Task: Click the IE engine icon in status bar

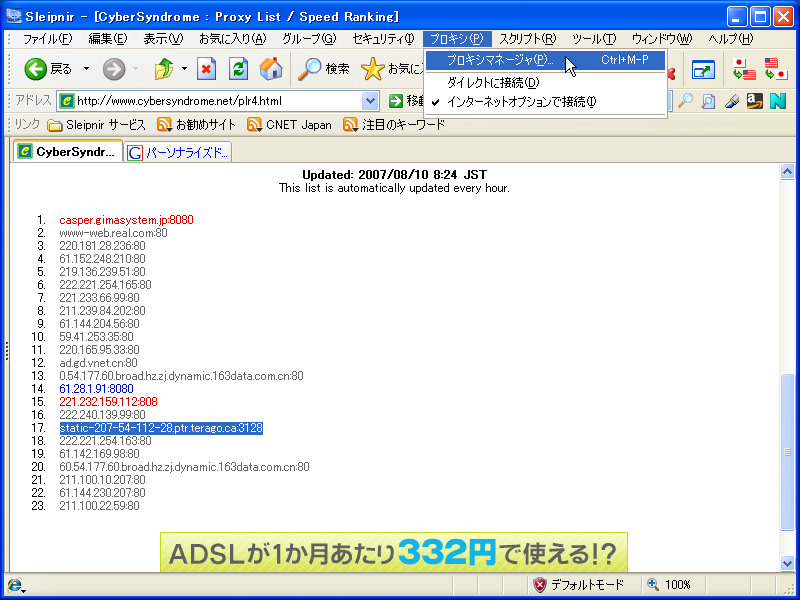Action: pos(15,585)
